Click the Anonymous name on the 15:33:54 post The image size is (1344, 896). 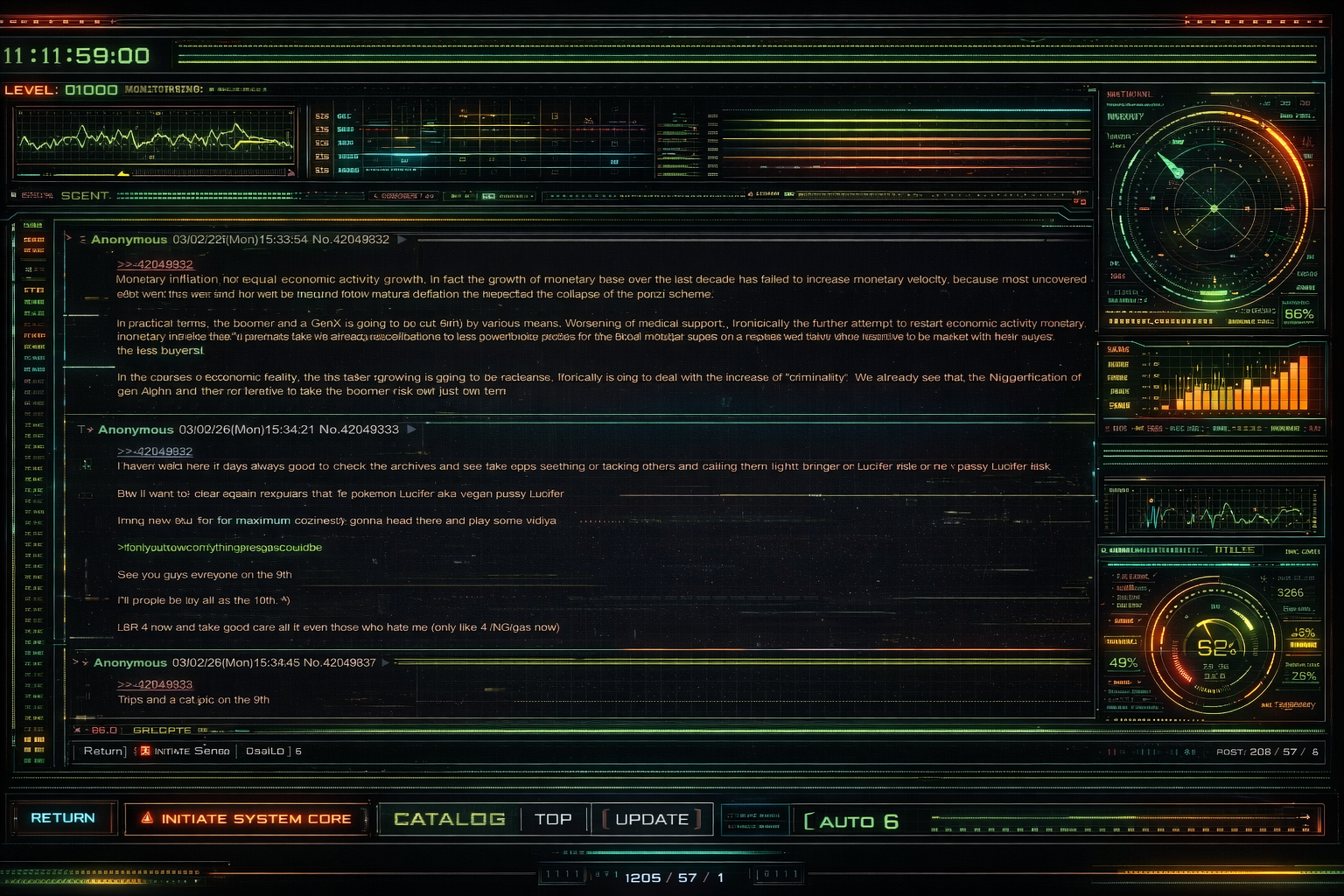(x=129, y=239)
